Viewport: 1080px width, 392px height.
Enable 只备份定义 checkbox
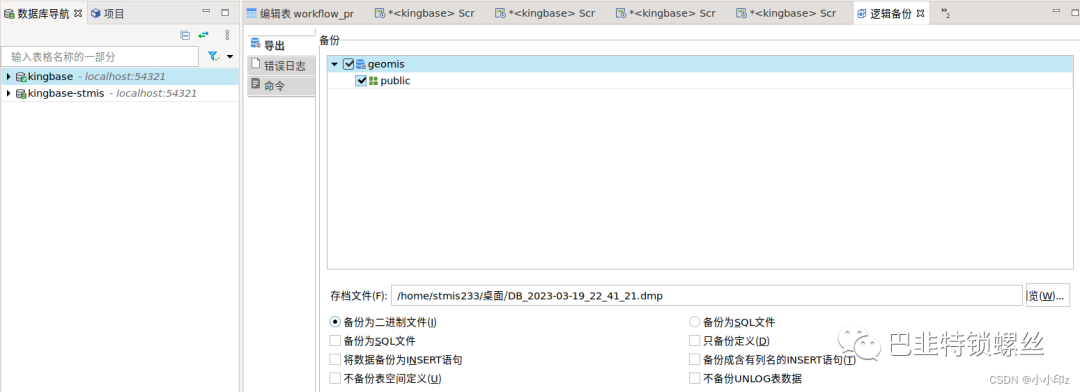tap(694, 340)
